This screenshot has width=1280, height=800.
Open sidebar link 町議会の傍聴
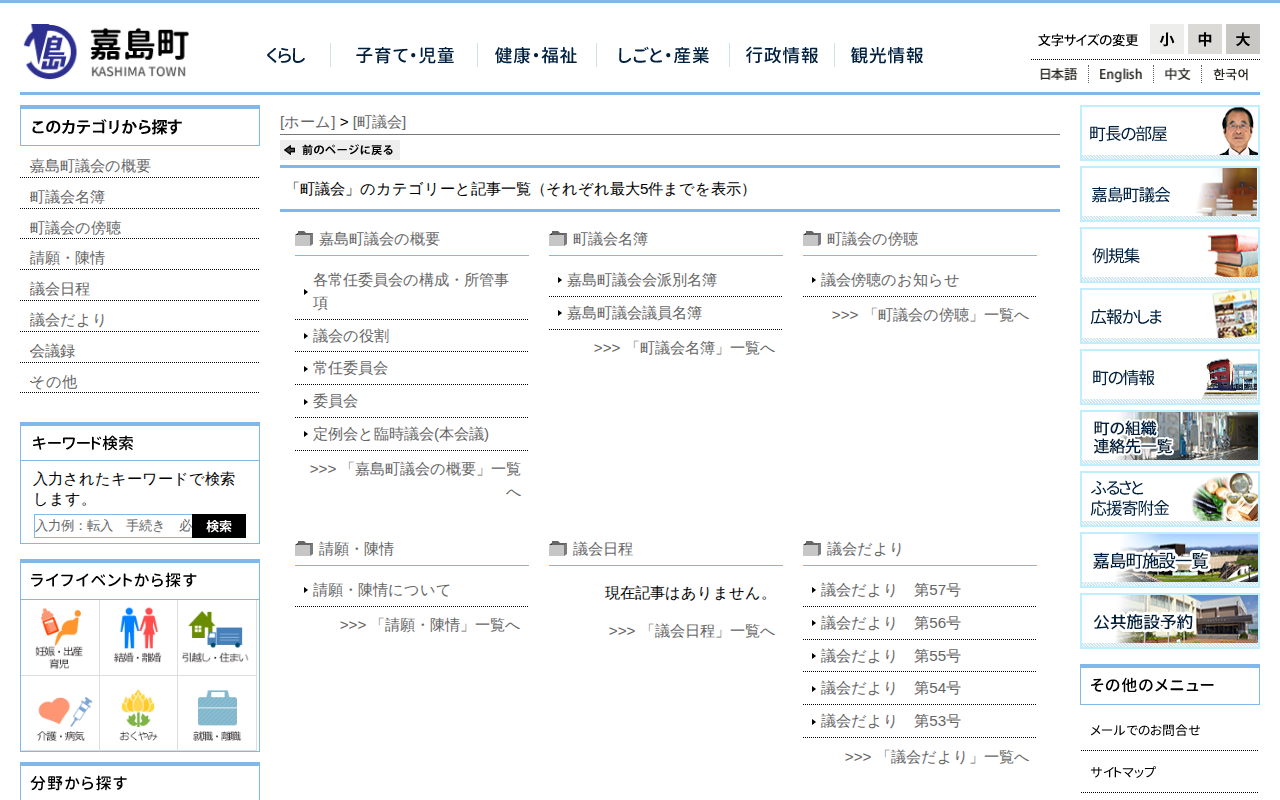[75, 228]
